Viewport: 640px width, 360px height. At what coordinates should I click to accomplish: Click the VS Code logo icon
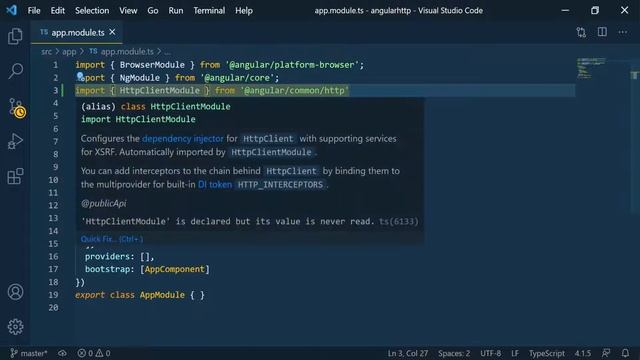click(x=11, y=10)
